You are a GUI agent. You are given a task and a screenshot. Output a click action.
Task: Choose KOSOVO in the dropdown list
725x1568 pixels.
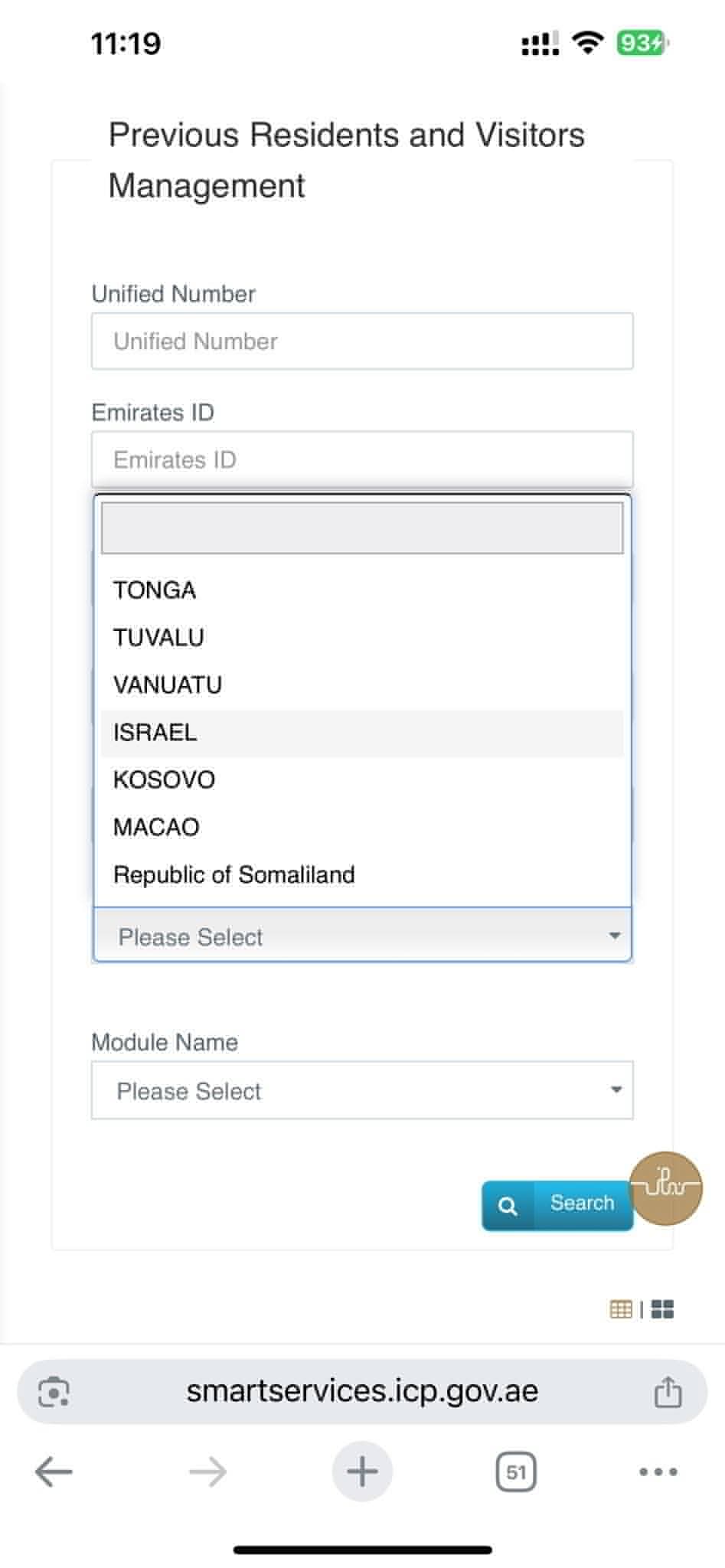[164, 780]
